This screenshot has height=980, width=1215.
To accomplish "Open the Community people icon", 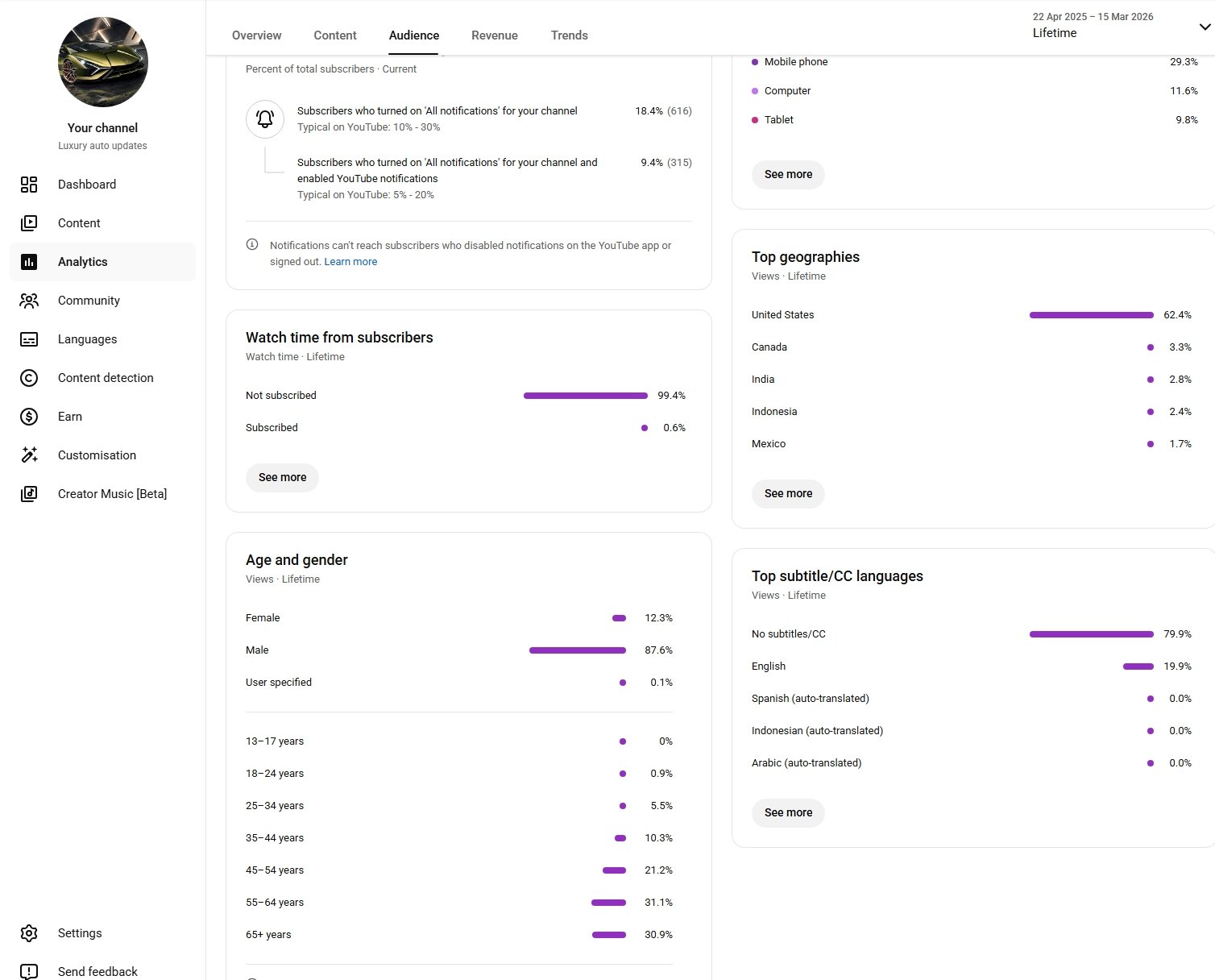I will tap(29, 301).
